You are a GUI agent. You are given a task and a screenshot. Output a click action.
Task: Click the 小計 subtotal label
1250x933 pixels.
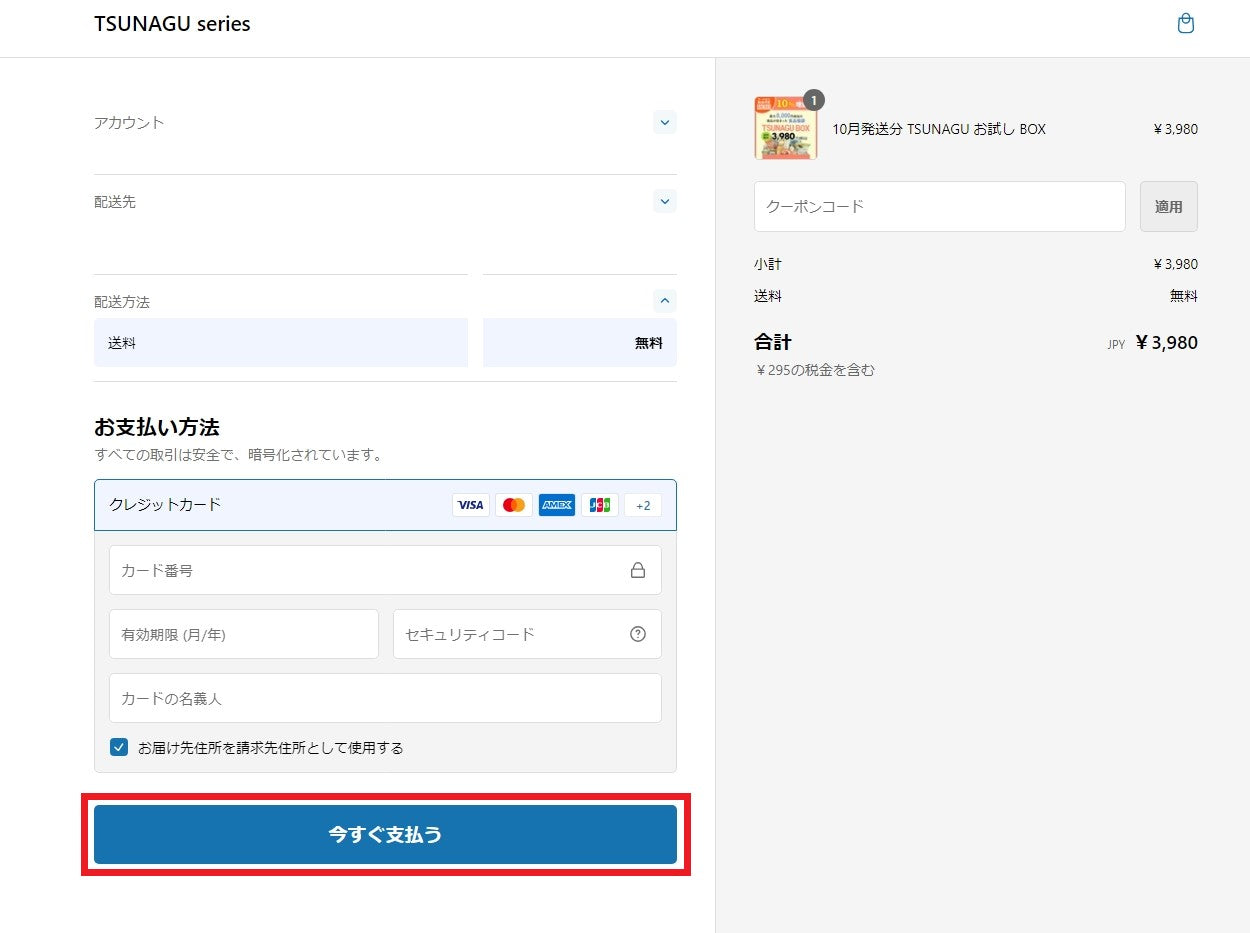pyautogui.click(x=768, y=264)
